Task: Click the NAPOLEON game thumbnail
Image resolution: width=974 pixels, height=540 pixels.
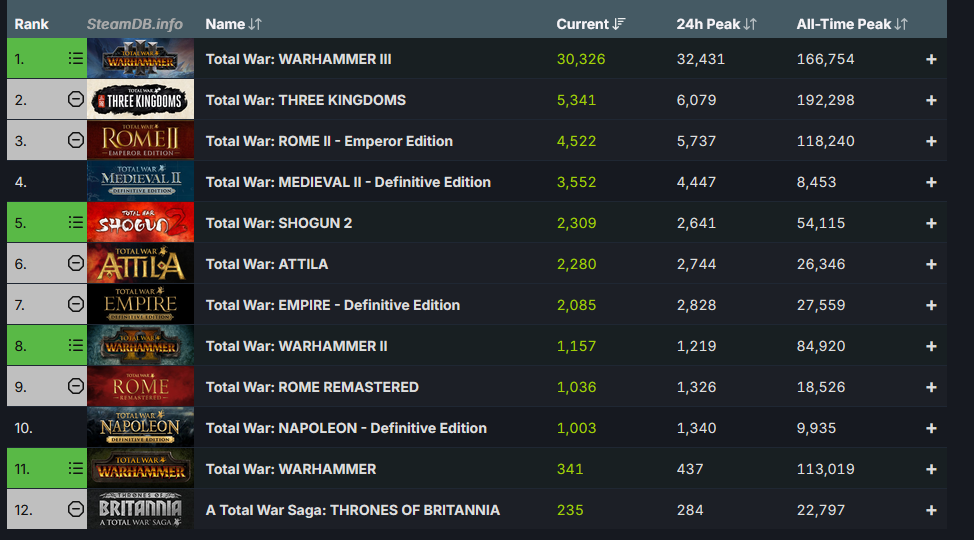Action: coord(140,428)
